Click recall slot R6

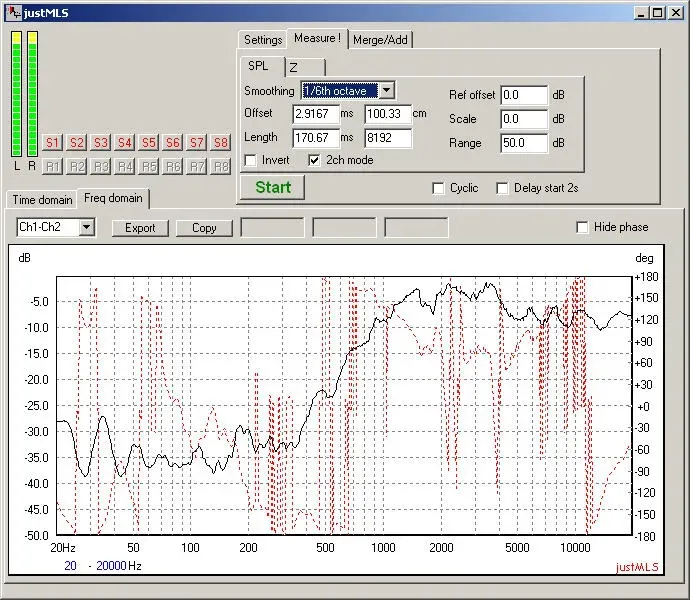coord(172,167)
